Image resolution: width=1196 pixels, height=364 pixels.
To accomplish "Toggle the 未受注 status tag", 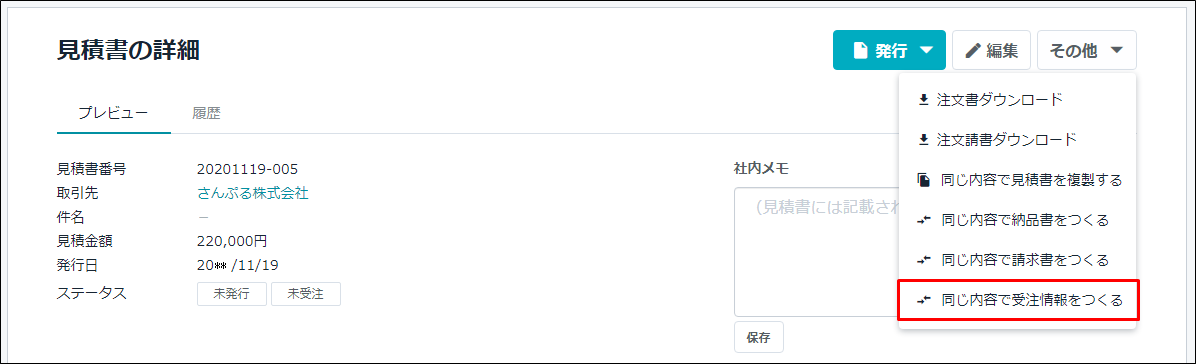I will pyautogui.click(x=305, y=295).
